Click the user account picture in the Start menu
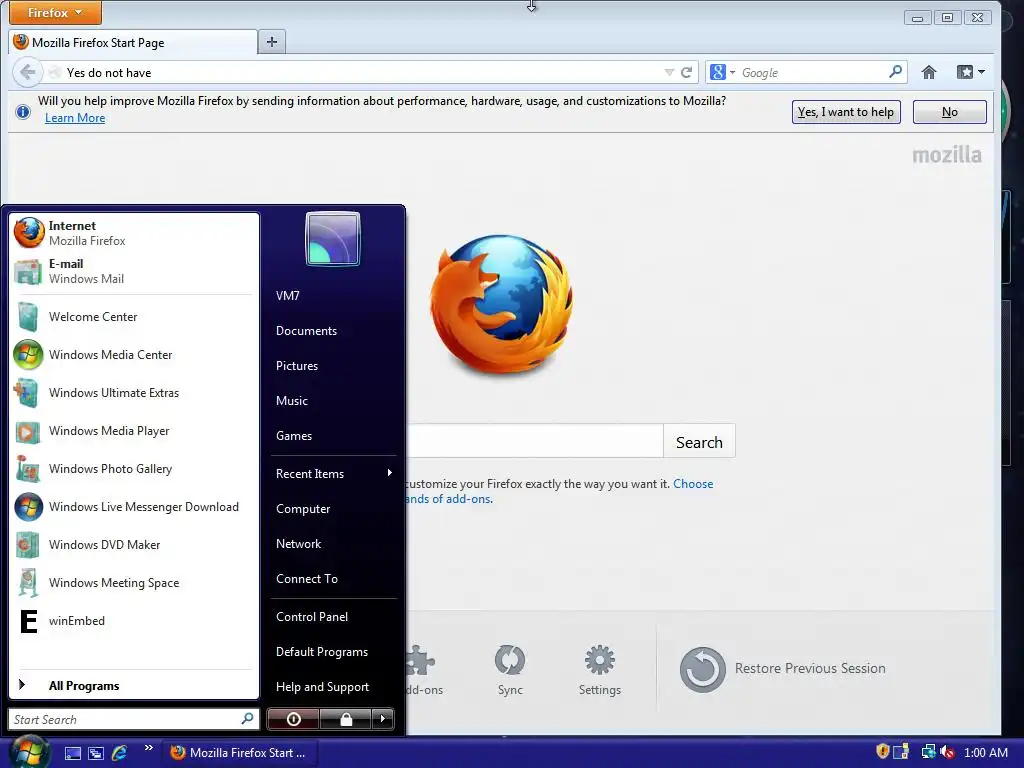The height and width of the screenshot is (768, 1024). coord(332,238)
